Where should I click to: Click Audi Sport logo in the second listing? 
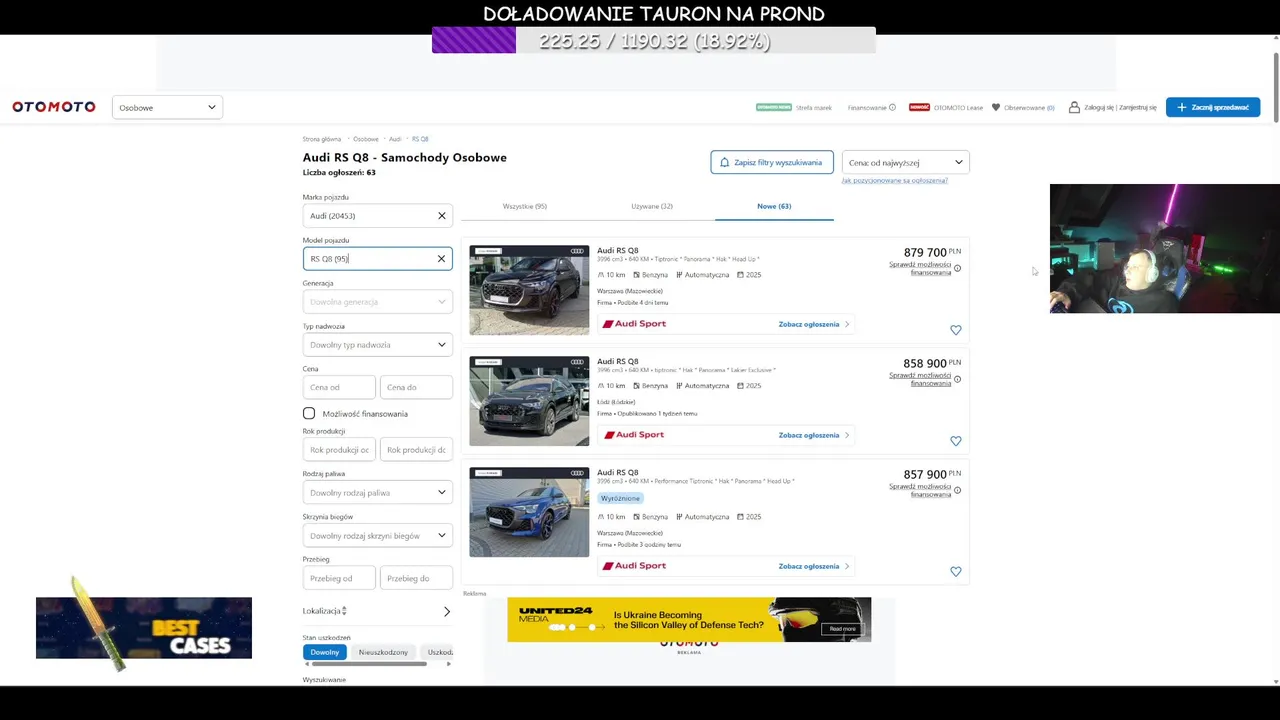coord(634,435)
